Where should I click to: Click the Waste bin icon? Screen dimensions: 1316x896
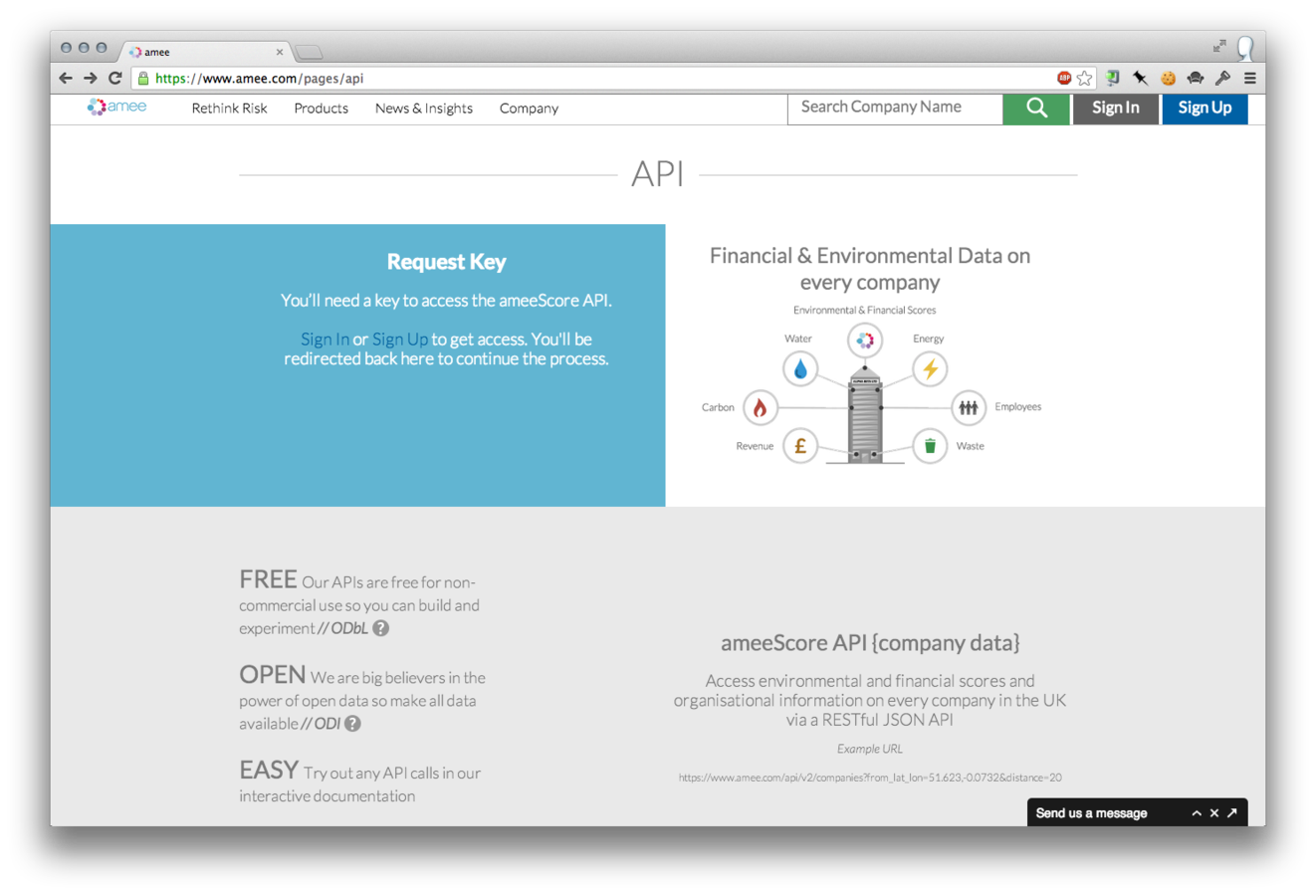click(930, 446)
